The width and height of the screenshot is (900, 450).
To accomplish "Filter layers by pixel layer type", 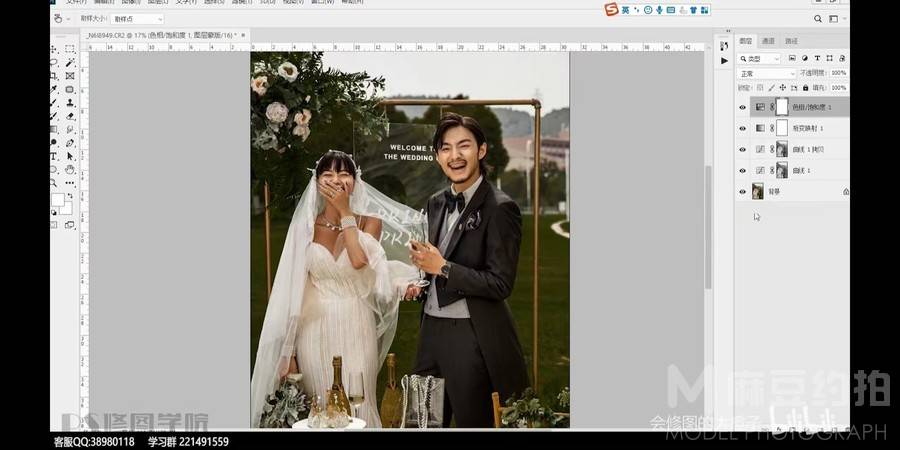I will pos(792,59).
